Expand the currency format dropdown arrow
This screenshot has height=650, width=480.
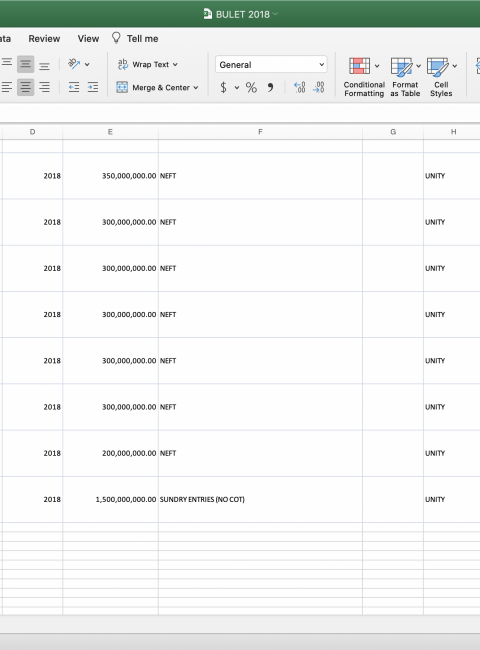pyautogui.click(x=237, y=87)
